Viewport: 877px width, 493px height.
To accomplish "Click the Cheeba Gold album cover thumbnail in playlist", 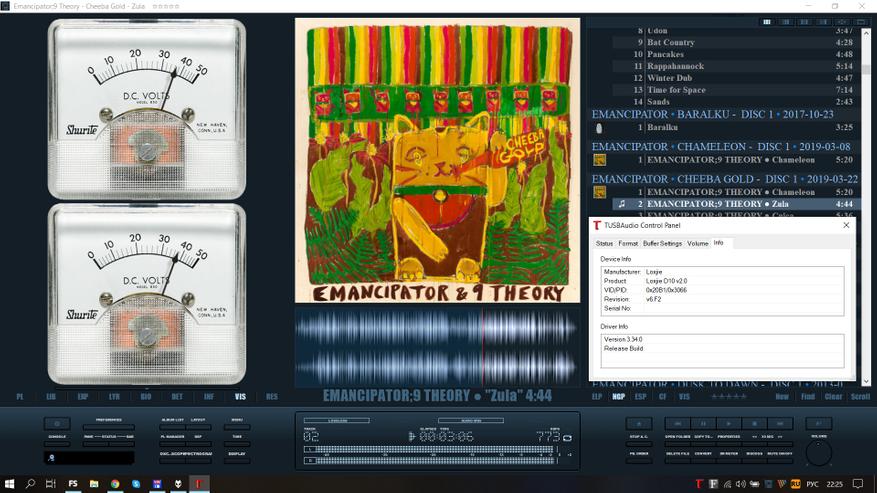I will coord(600,192).
